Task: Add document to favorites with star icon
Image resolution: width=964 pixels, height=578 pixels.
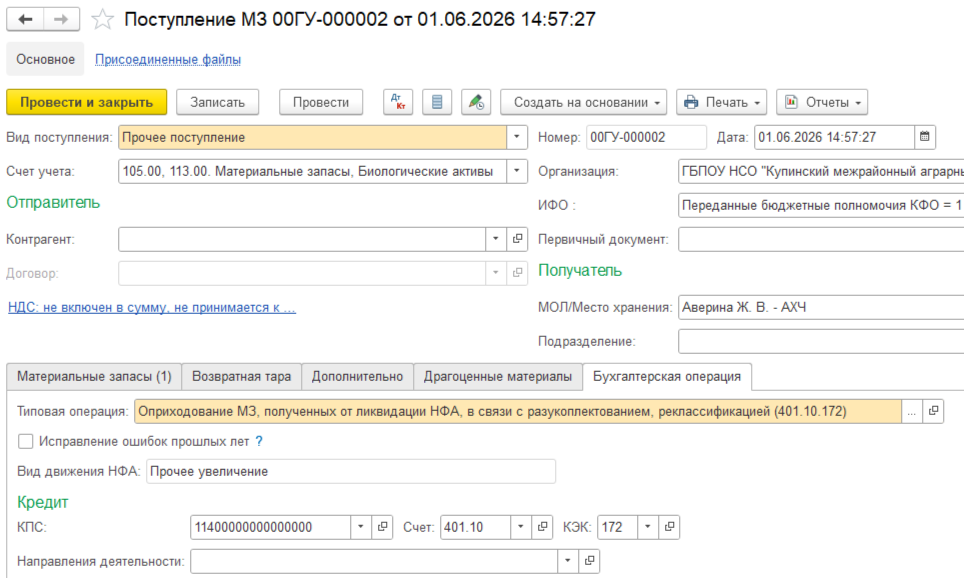Action: click(x=102, y=20)
